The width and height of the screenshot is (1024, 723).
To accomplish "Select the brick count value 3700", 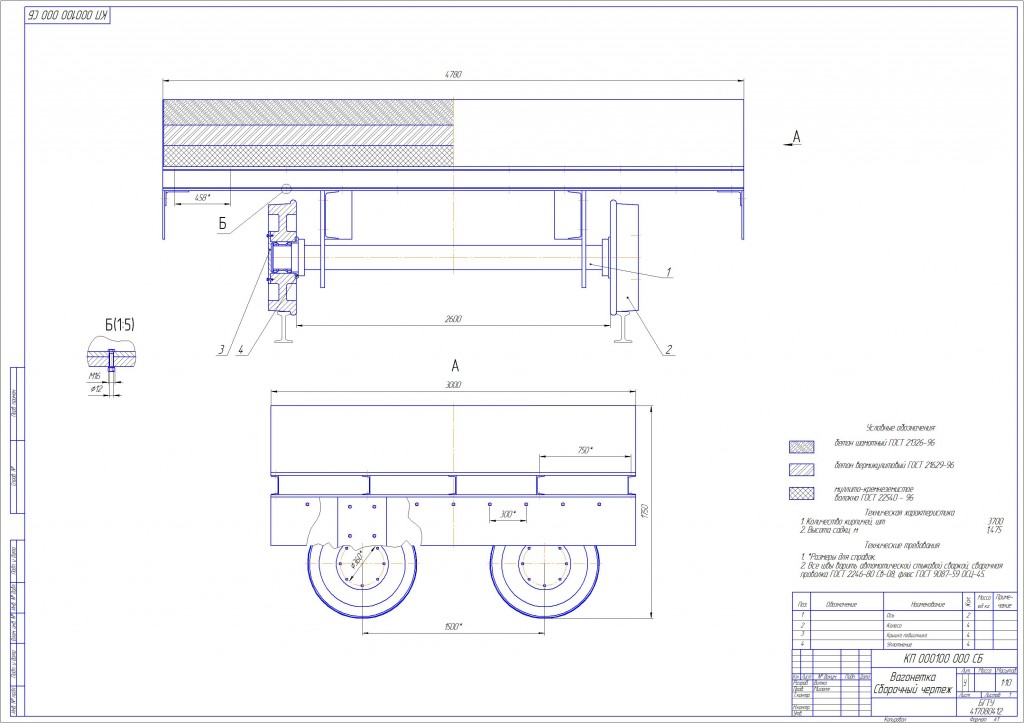I will (x=995, y=522).
